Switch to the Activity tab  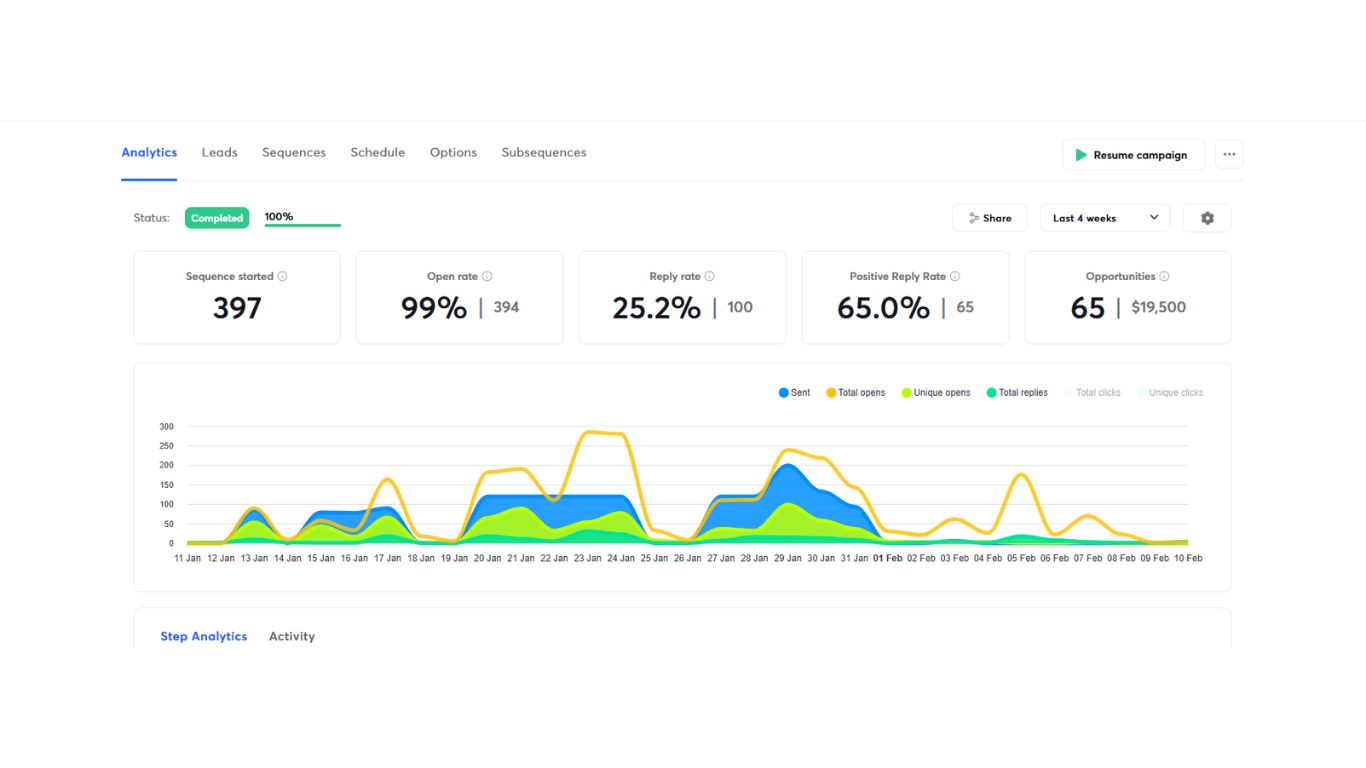pyautogui.click(x=292, y=637)
